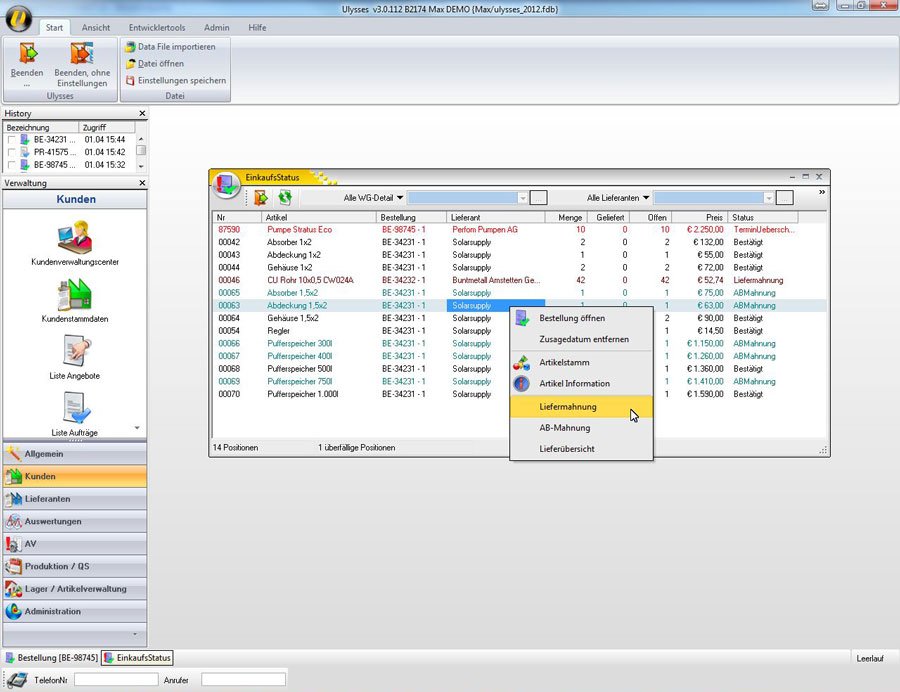Viewport: 900px width, 692px height.
Task: Switch to the Ansicht ribbon tab
Action: tap(96, 28)
